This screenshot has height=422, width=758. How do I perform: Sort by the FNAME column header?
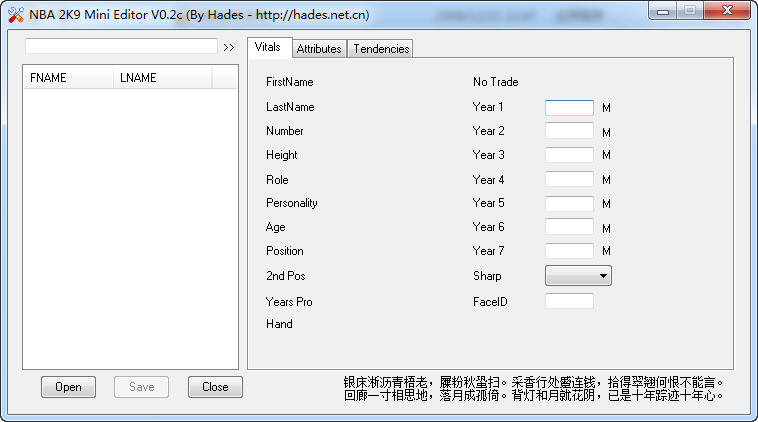[68, 78]
